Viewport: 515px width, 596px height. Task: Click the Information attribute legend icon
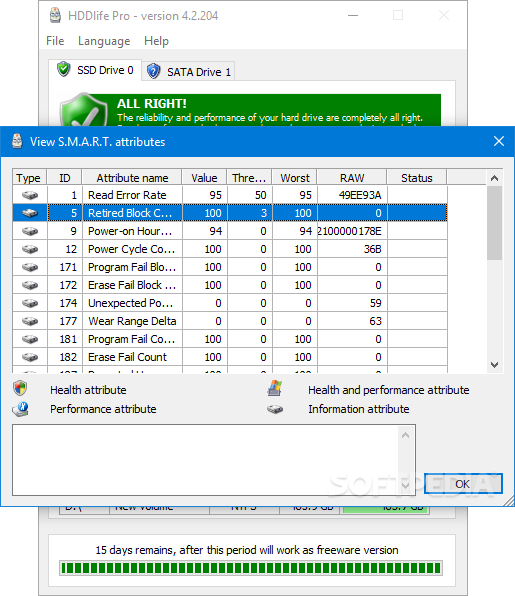[x=275, y=409]
